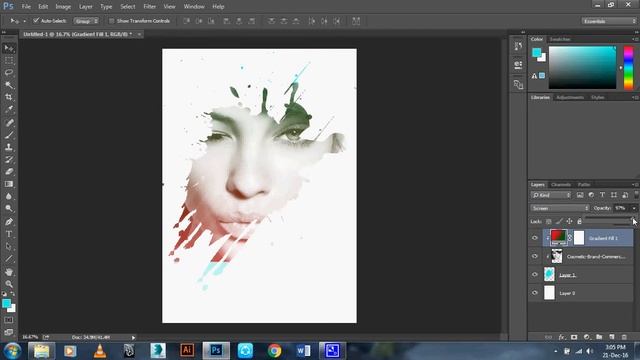Click the Opacity value field

(x=621, y=208)
